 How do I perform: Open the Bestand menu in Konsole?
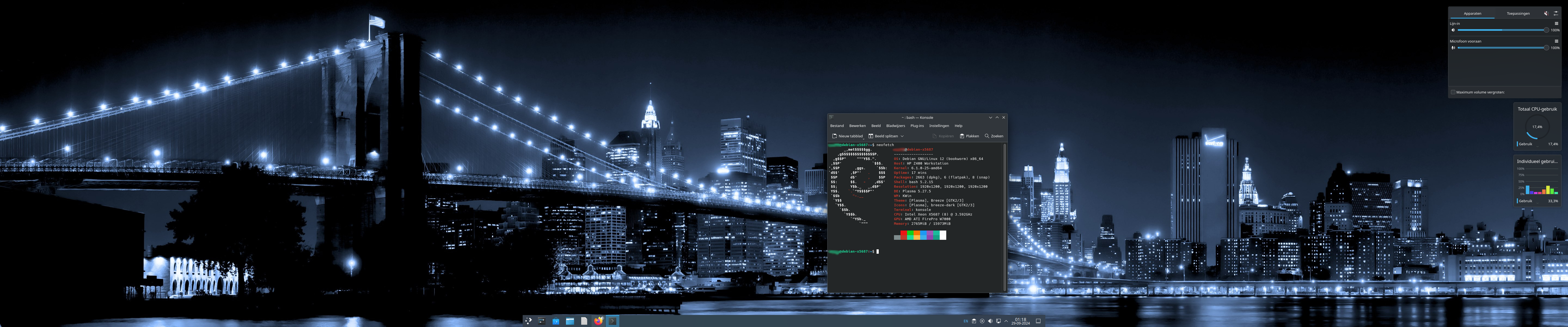837,126
